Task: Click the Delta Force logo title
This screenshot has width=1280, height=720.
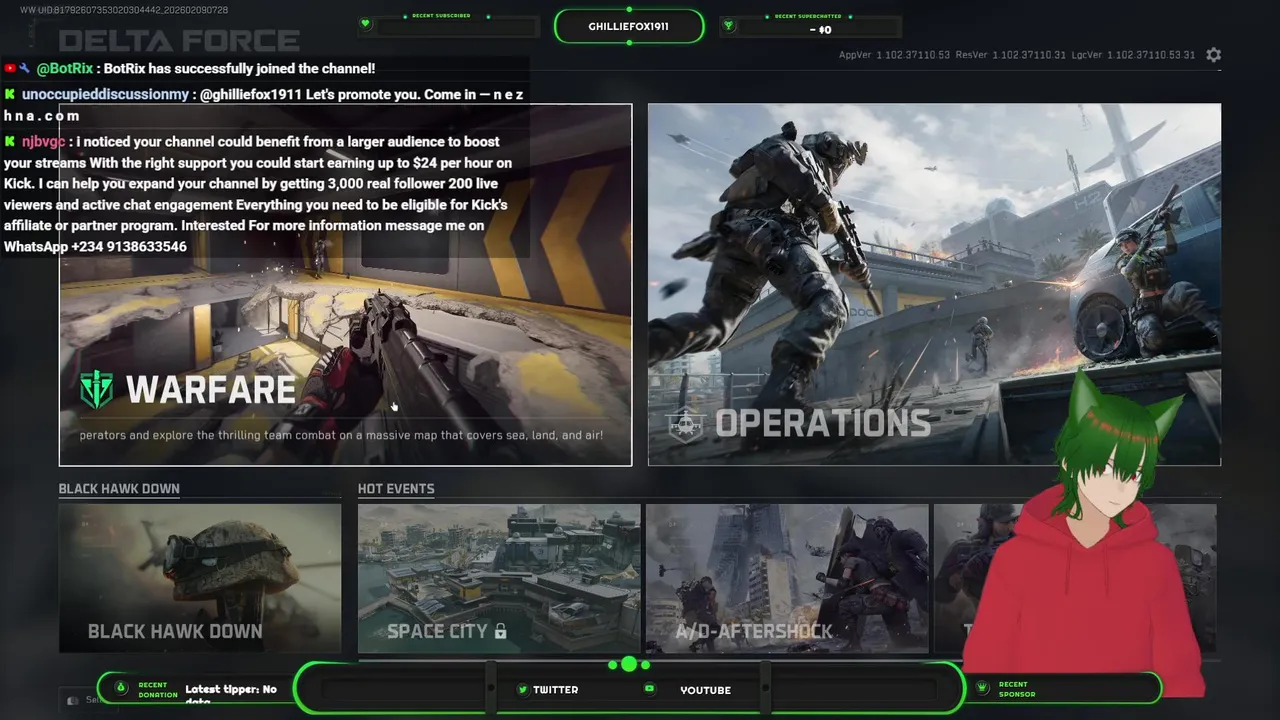Action: click(179, 41)
